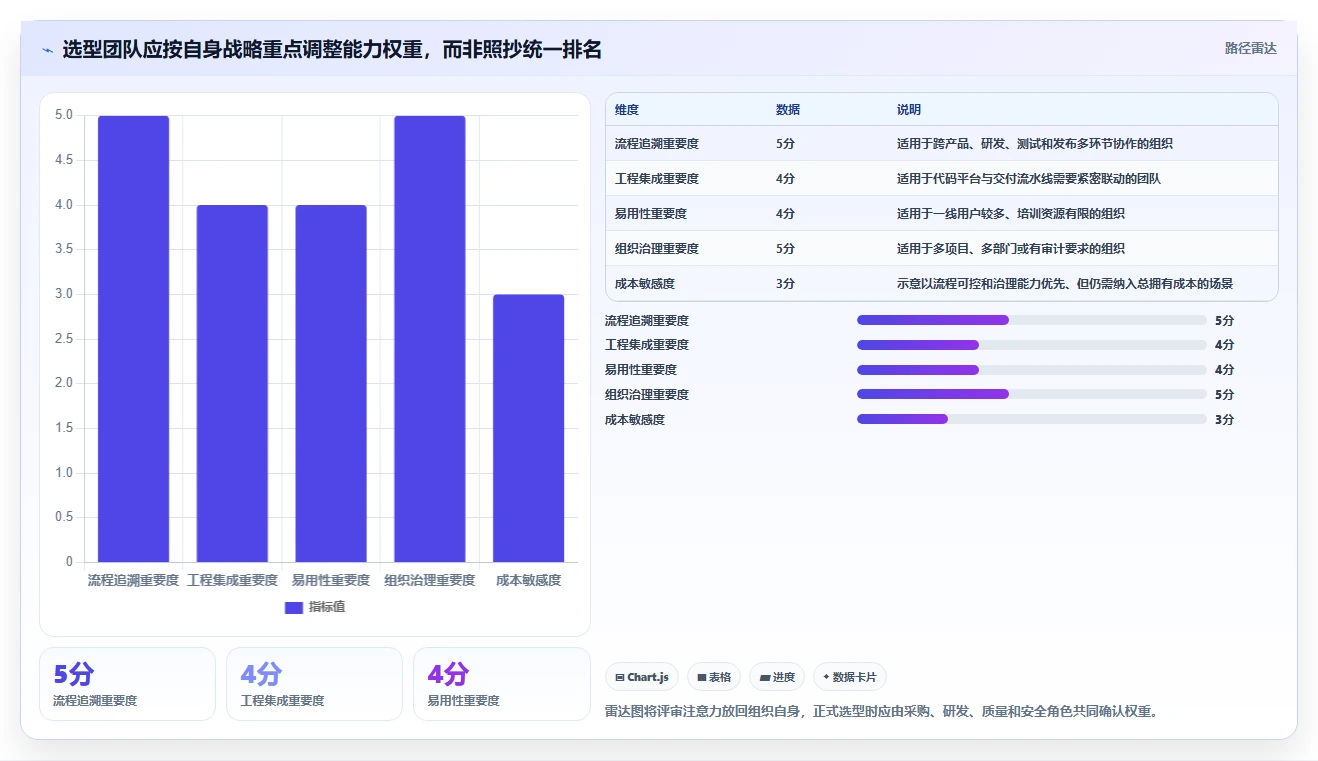Click the 流程追溯重要度 bar in the chart
This screenshot has width=1318, height=761.
[x=133, y=339]
